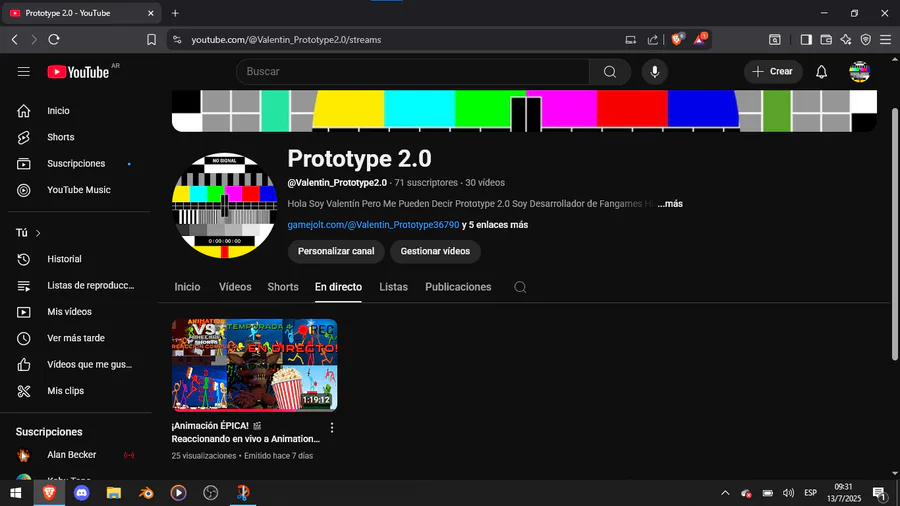Search within the channel using magnifier
Screen dimensions: 900x506
coord(520,287)
